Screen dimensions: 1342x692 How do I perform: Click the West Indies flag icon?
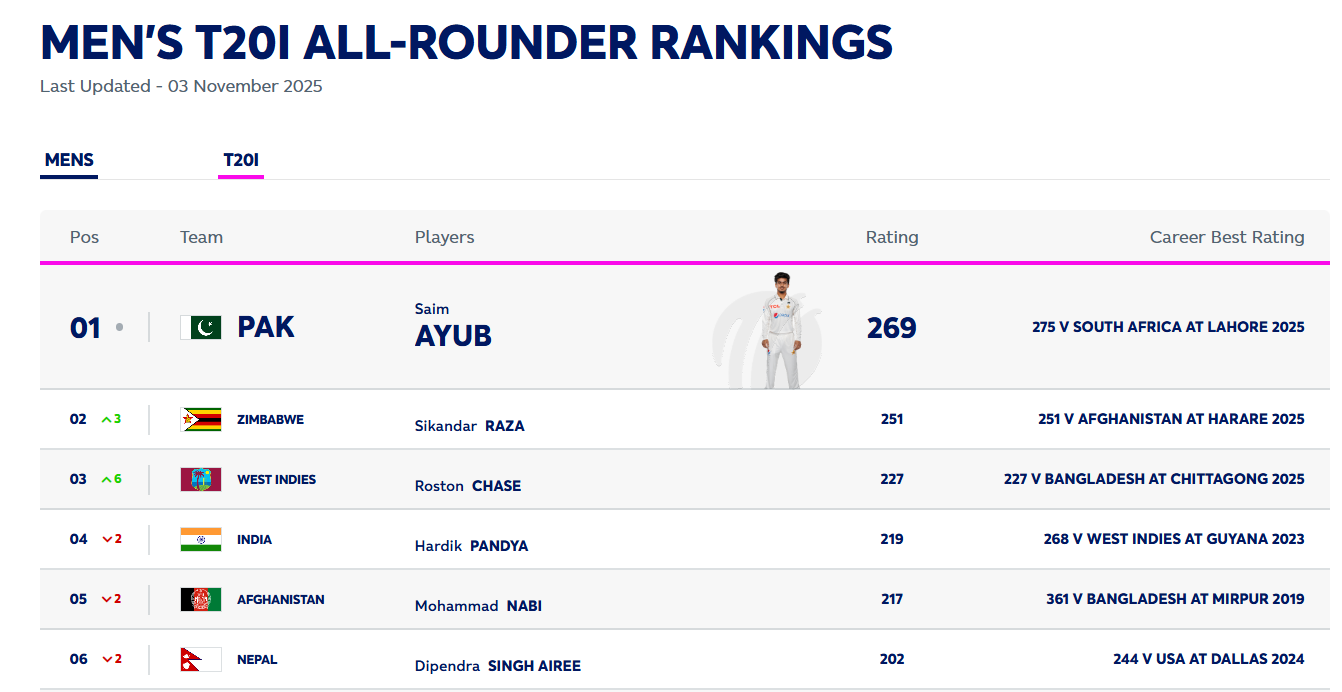(x=200, y=479)
